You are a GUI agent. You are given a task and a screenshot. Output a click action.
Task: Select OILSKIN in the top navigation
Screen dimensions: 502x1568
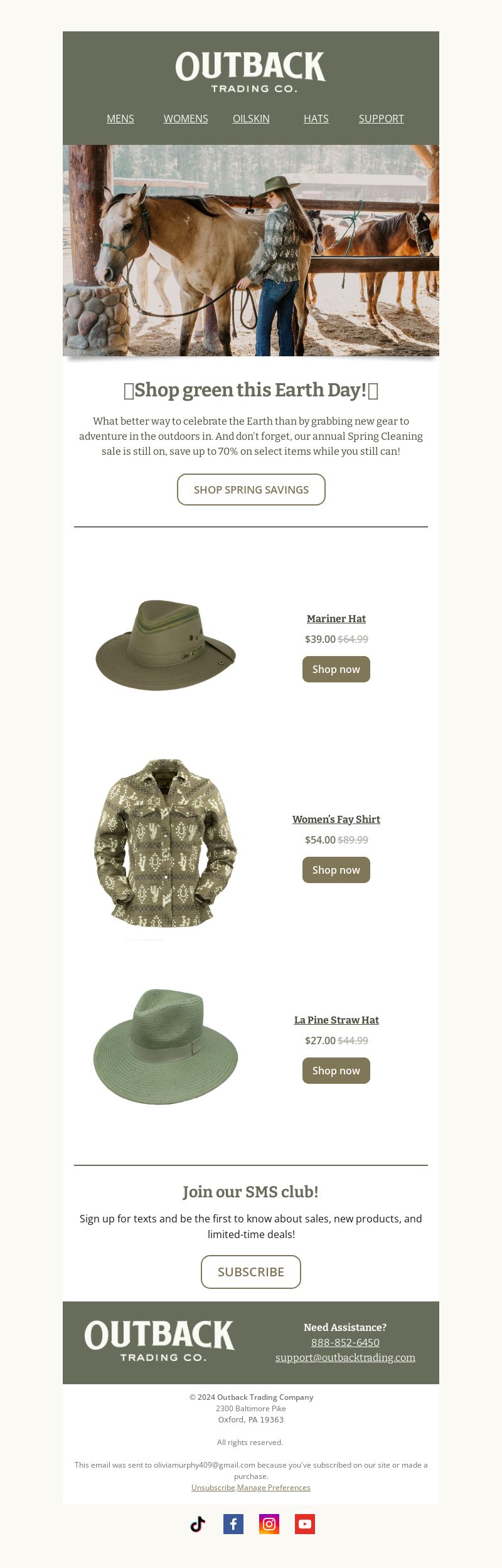coord(251,119)
